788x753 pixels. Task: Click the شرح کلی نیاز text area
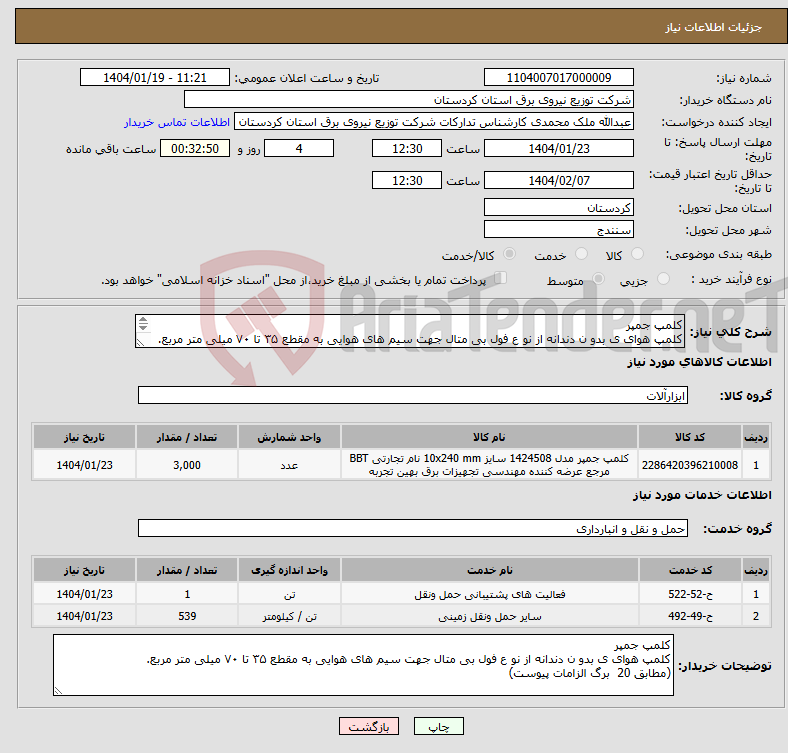(x=410, y=331)
